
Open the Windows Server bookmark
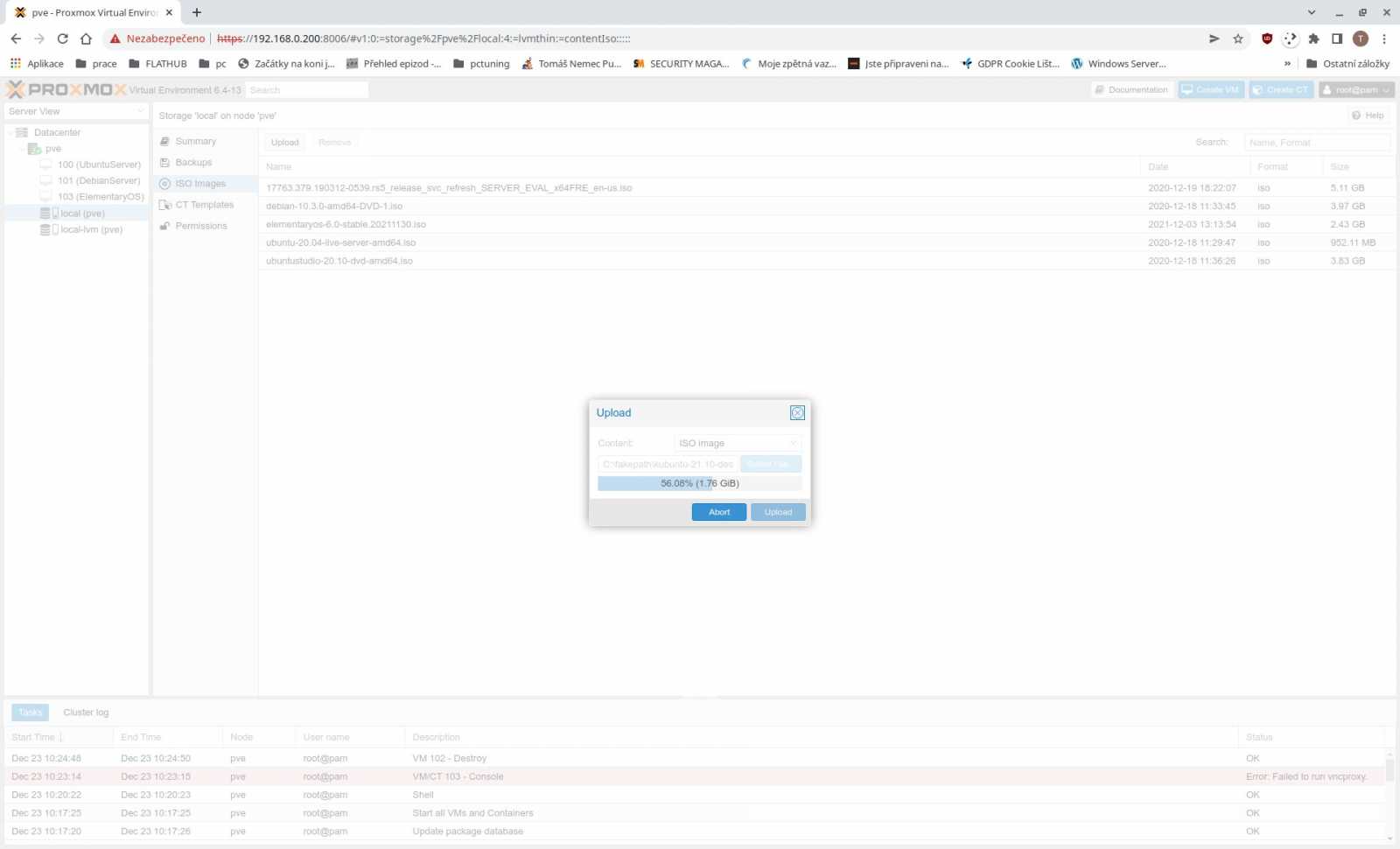(1119, 64)
